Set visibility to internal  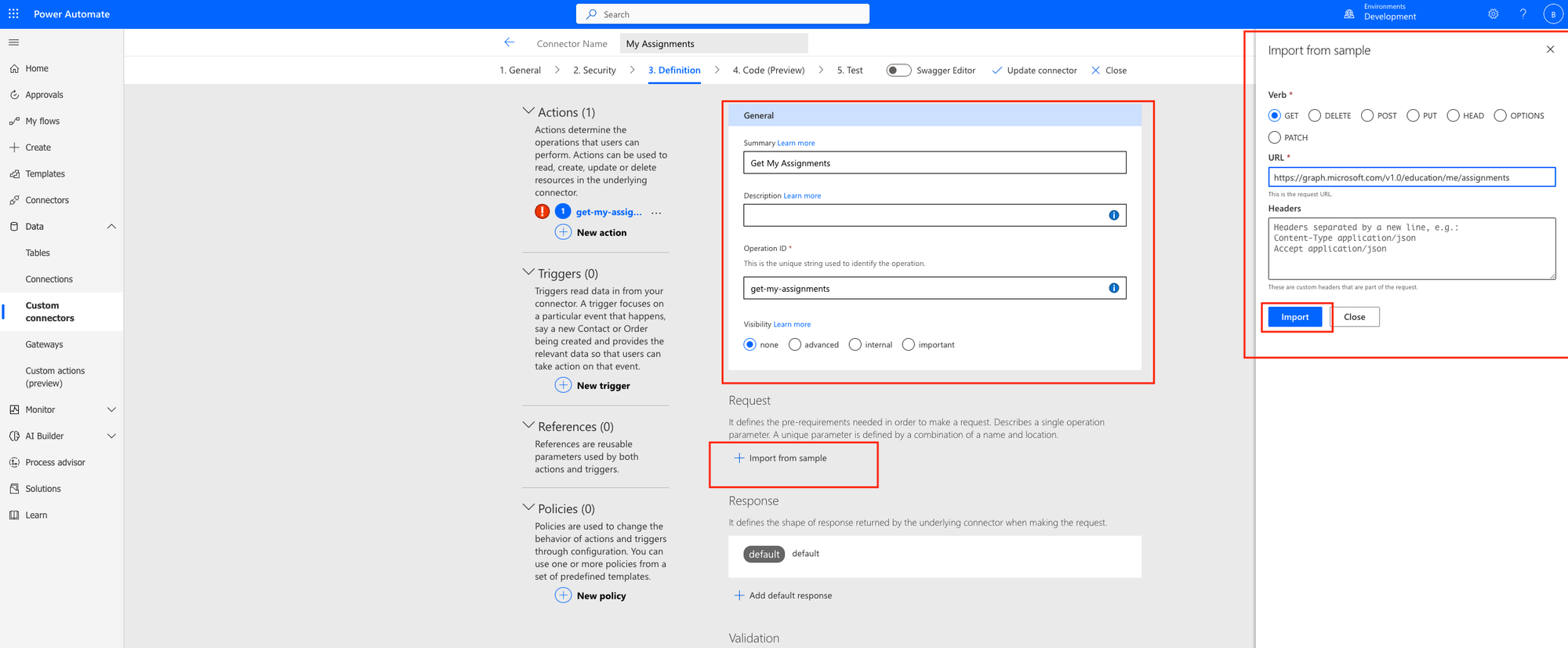[855, 344]
